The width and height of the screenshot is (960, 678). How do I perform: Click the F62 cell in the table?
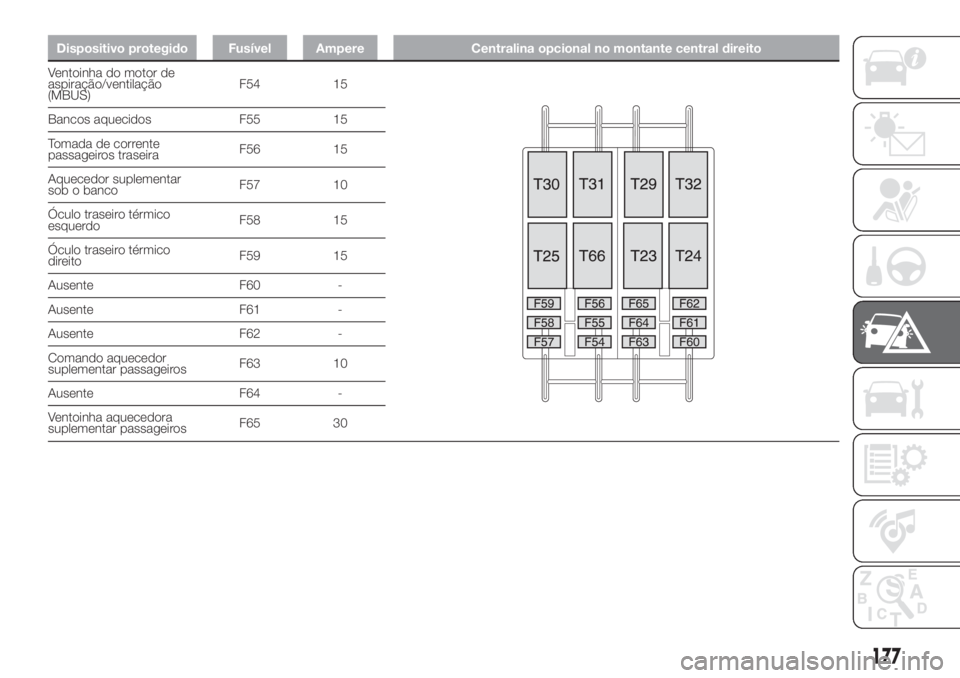pyautogui.click(x=250, y=334)
